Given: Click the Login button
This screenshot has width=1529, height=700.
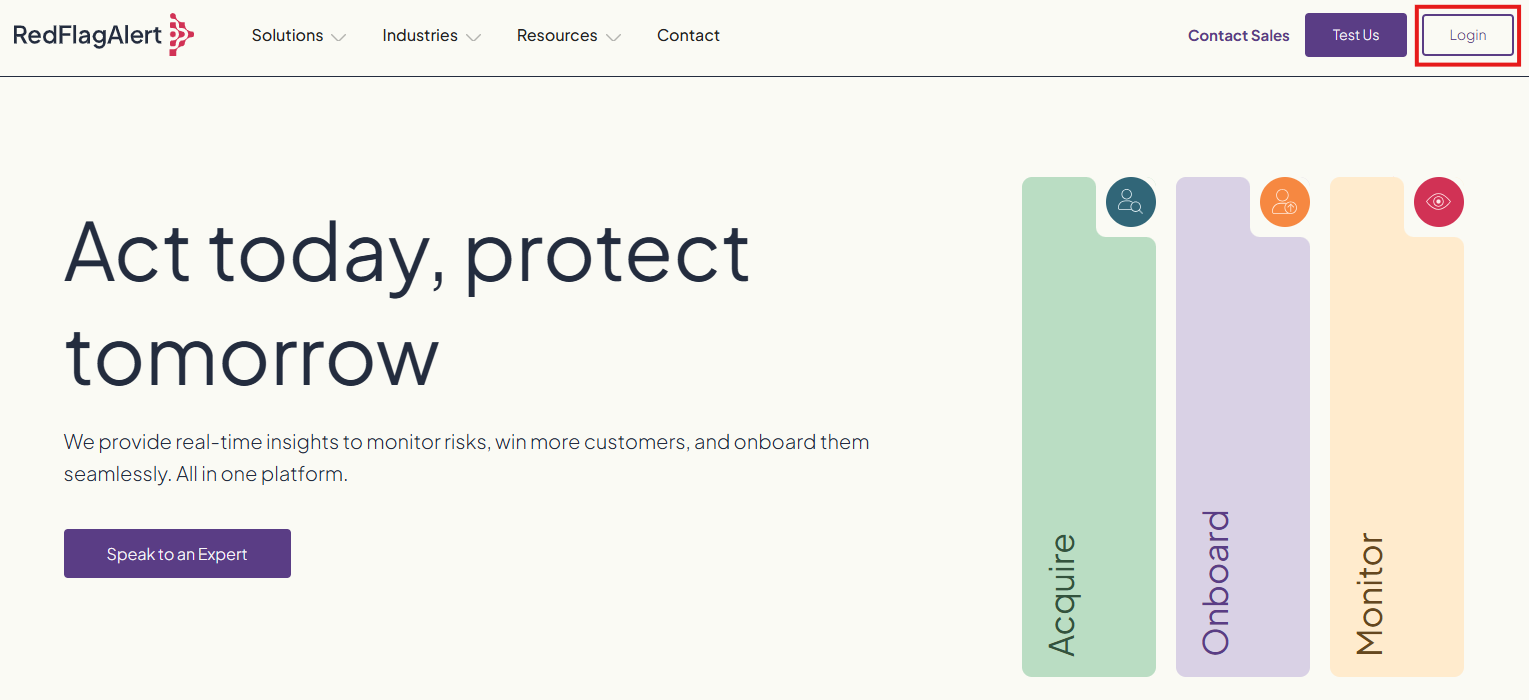Looking at the screenshot, I should [x=1467, y=35].
